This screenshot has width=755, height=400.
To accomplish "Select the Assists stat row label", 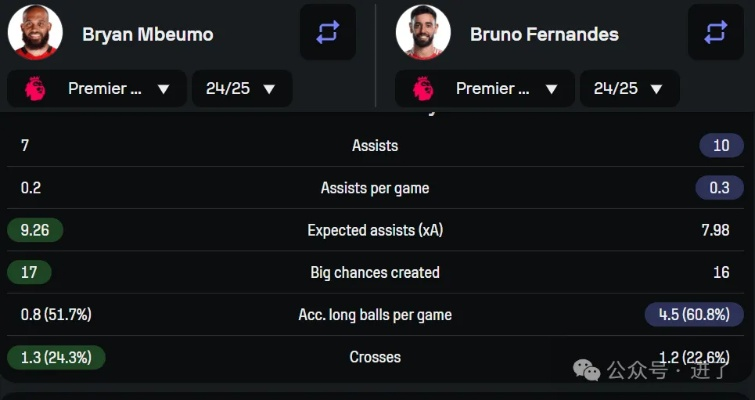I will 375,146.
